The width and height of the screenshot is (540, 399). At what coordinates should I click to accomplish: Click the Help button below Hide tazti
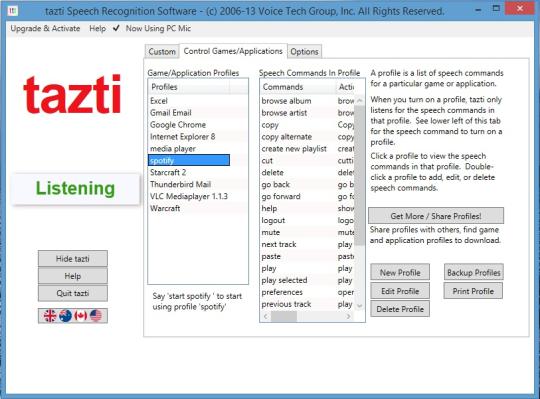(73, 276)
